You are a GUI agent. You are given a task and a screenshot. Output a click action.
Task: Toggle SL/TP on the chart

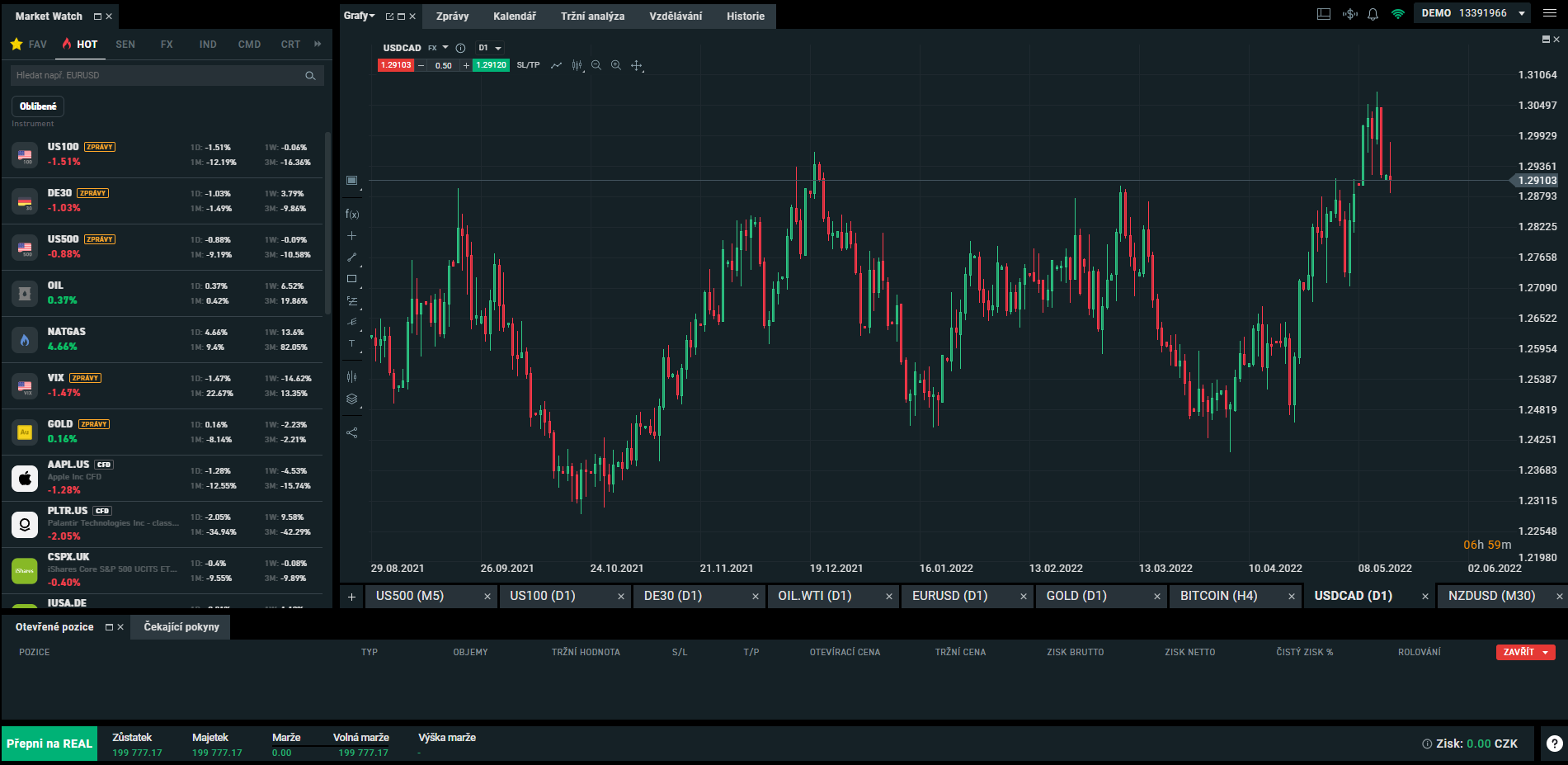[528, 65]
